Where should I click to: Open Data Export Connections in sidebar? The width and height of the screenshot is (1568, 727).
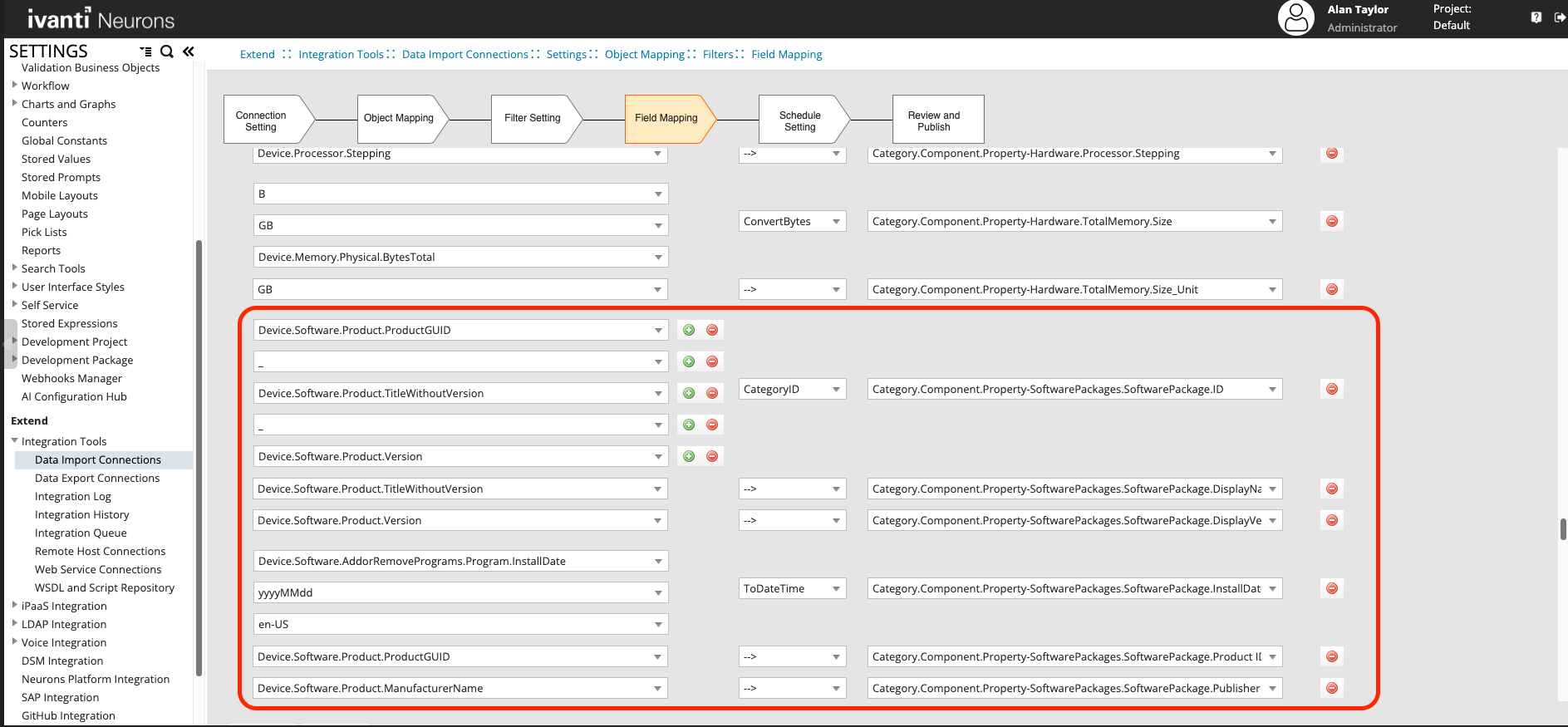(x=97, y=478)
